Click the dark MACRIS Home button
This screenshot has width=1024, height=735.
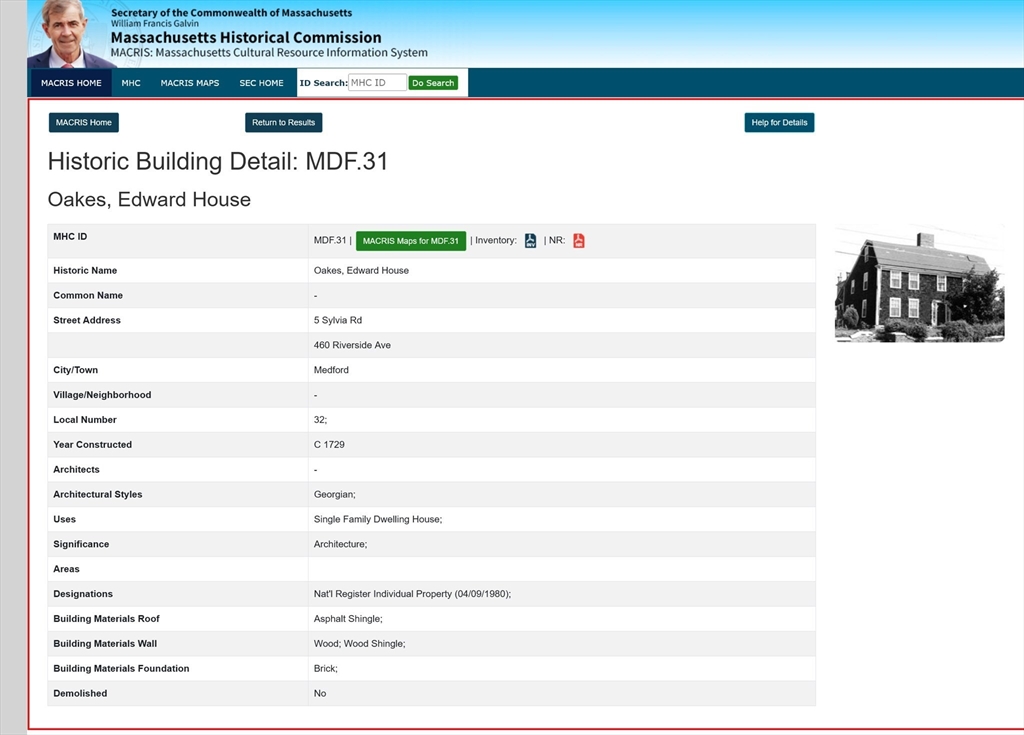coord(84,123)
